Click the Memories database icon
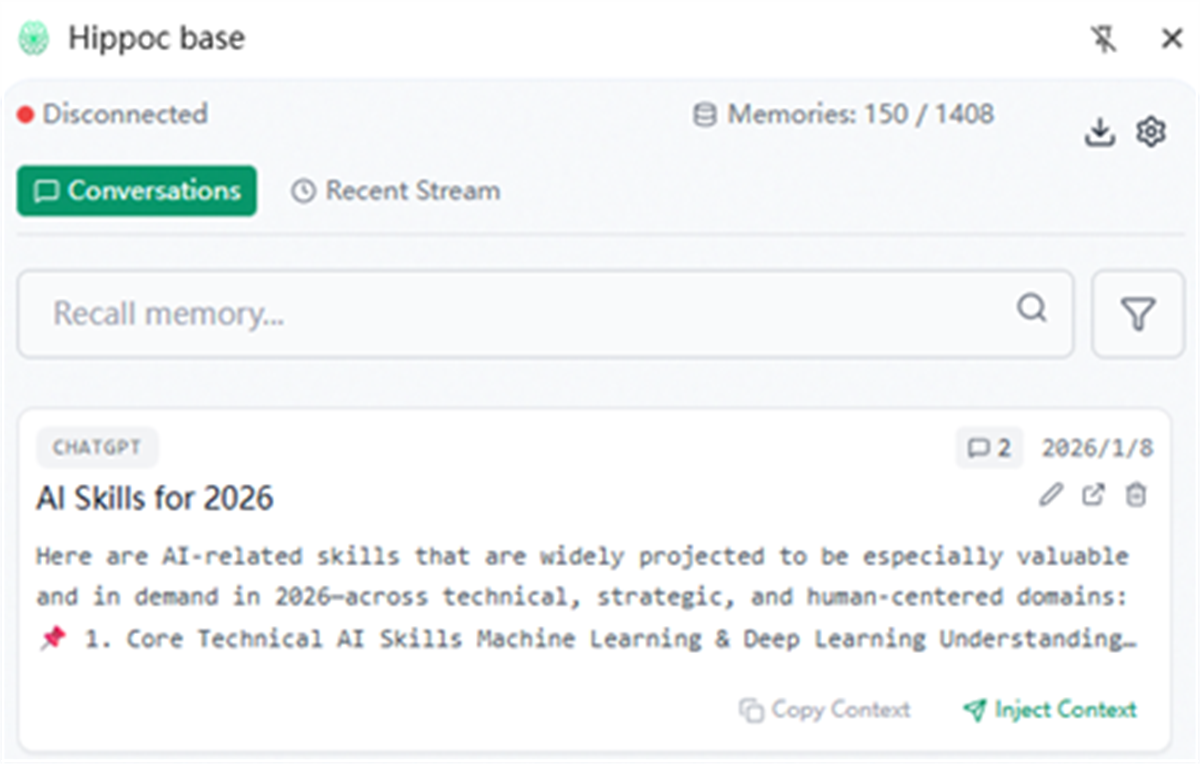Image resolution: width=1200 pixels, height=764 pixels. coord(705,115)
